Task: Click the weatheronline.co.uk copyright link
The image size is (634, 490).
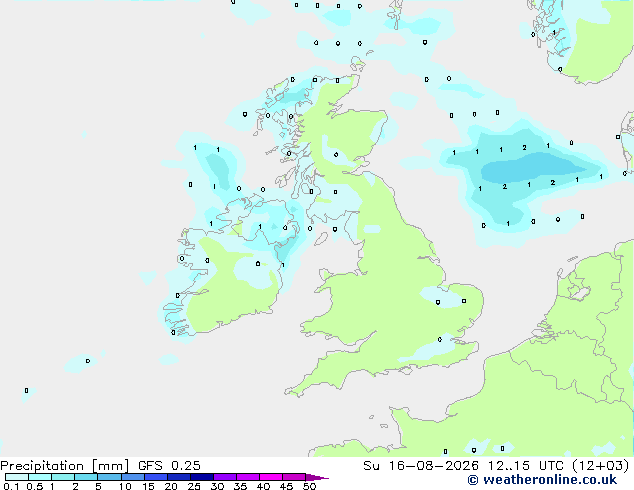Action: [542, 480]
